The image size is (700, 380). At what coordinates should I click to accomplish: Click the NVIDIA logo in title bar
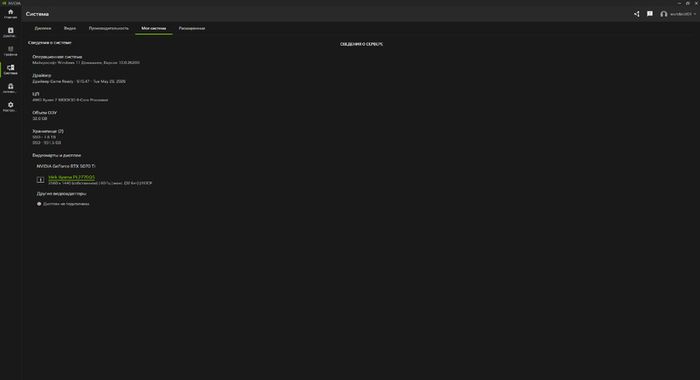[x=4, y=3]
